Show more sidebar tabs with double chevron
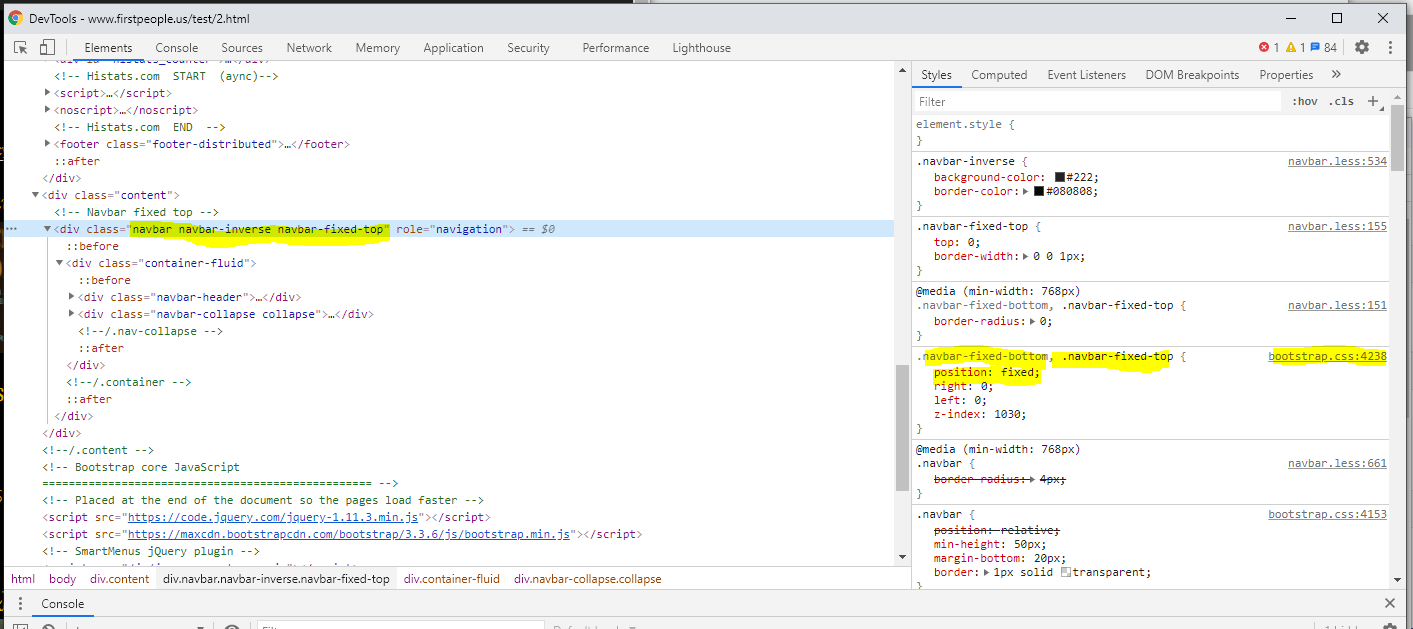This screenshot has height=629, width=1413. 1336,74
